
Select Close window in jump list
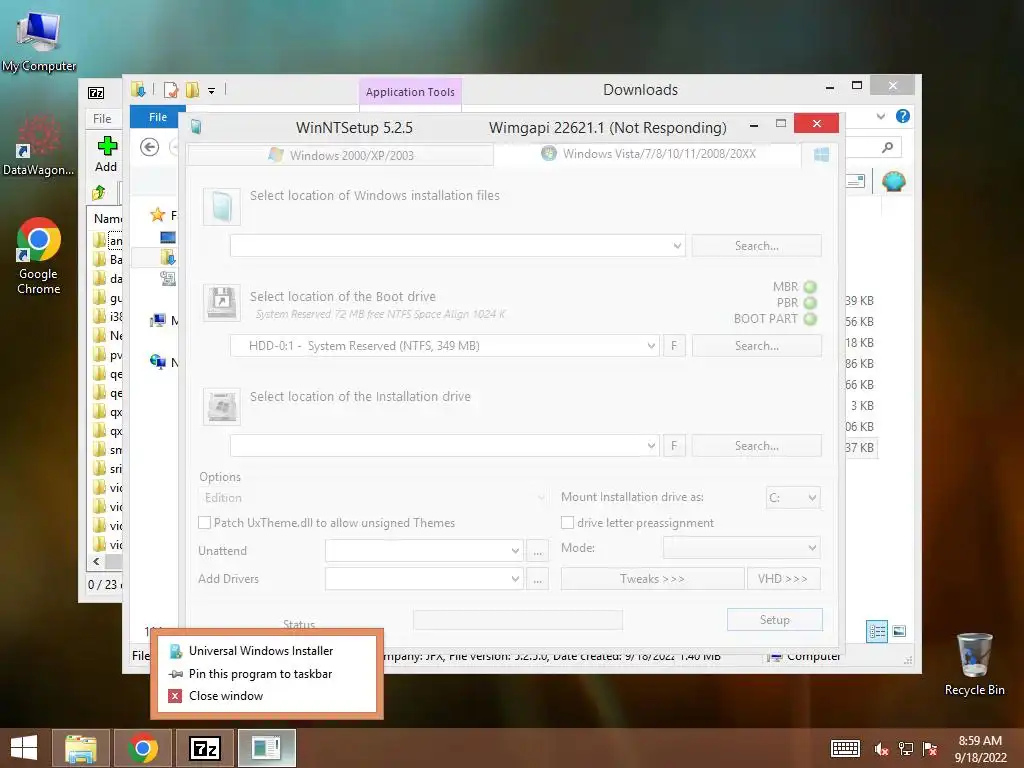click(x=226, y=696)
